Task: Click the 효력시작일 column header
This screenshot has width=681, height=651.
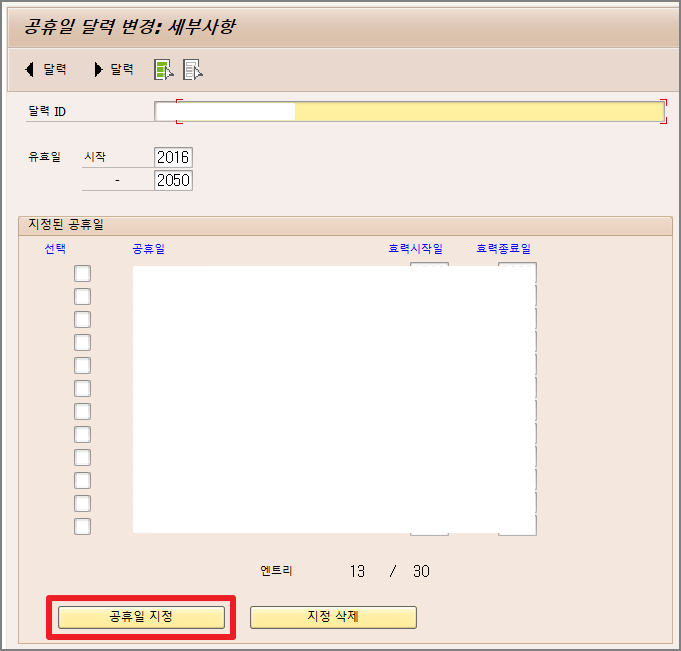Action: (416, 249)
